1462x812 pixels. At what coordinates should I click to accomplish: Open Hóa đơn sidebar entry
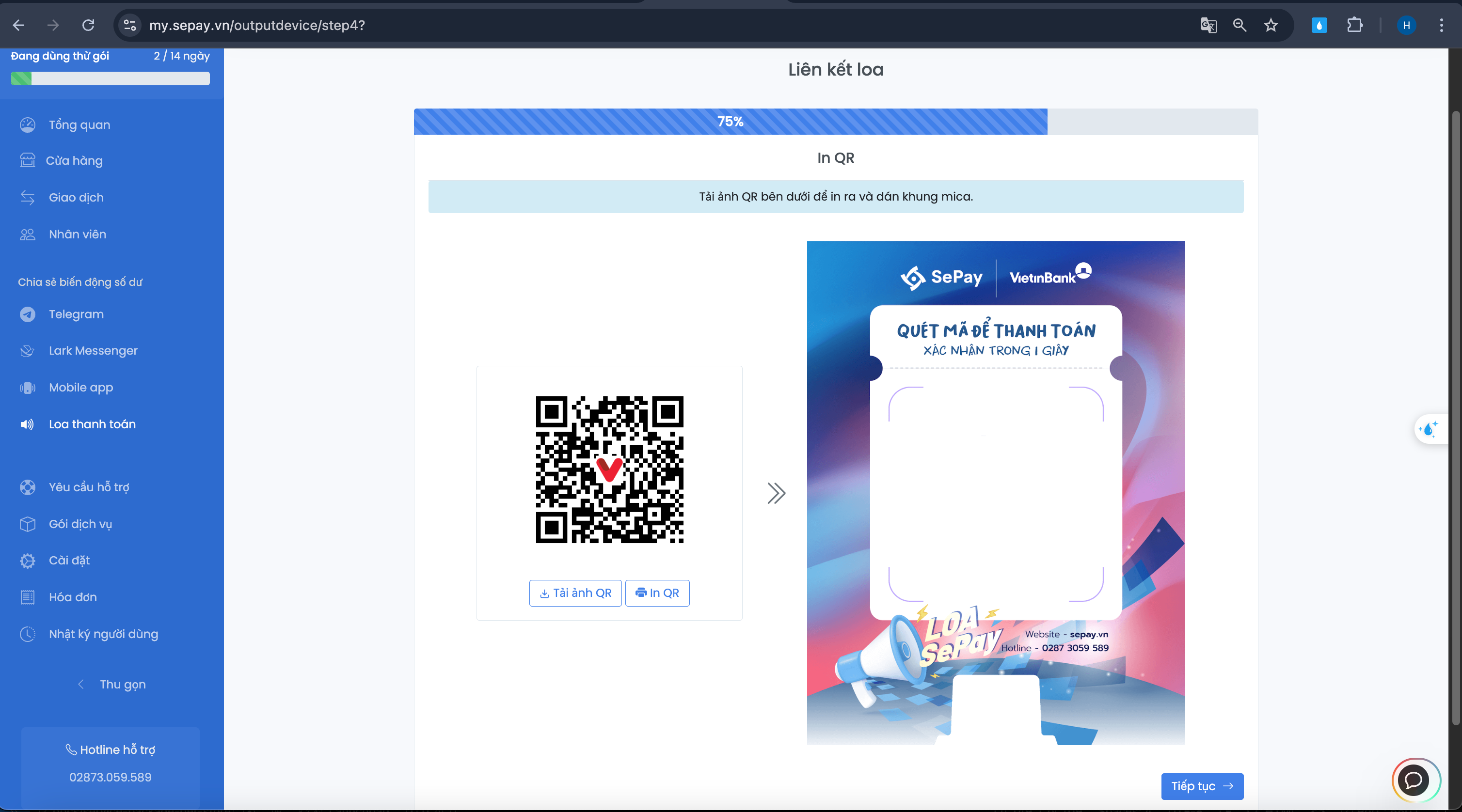point(73,597)
